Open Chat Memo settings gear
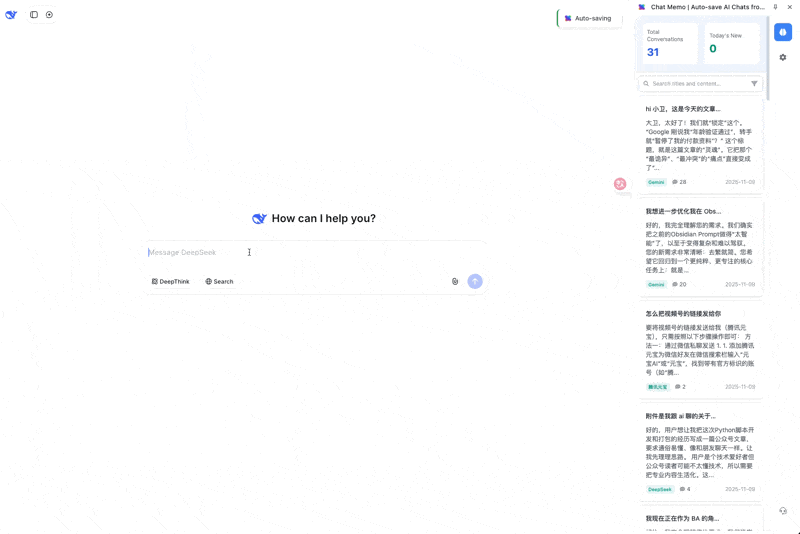Image resolution: width=800 pixels, height=534 pixels. point(783,58)
